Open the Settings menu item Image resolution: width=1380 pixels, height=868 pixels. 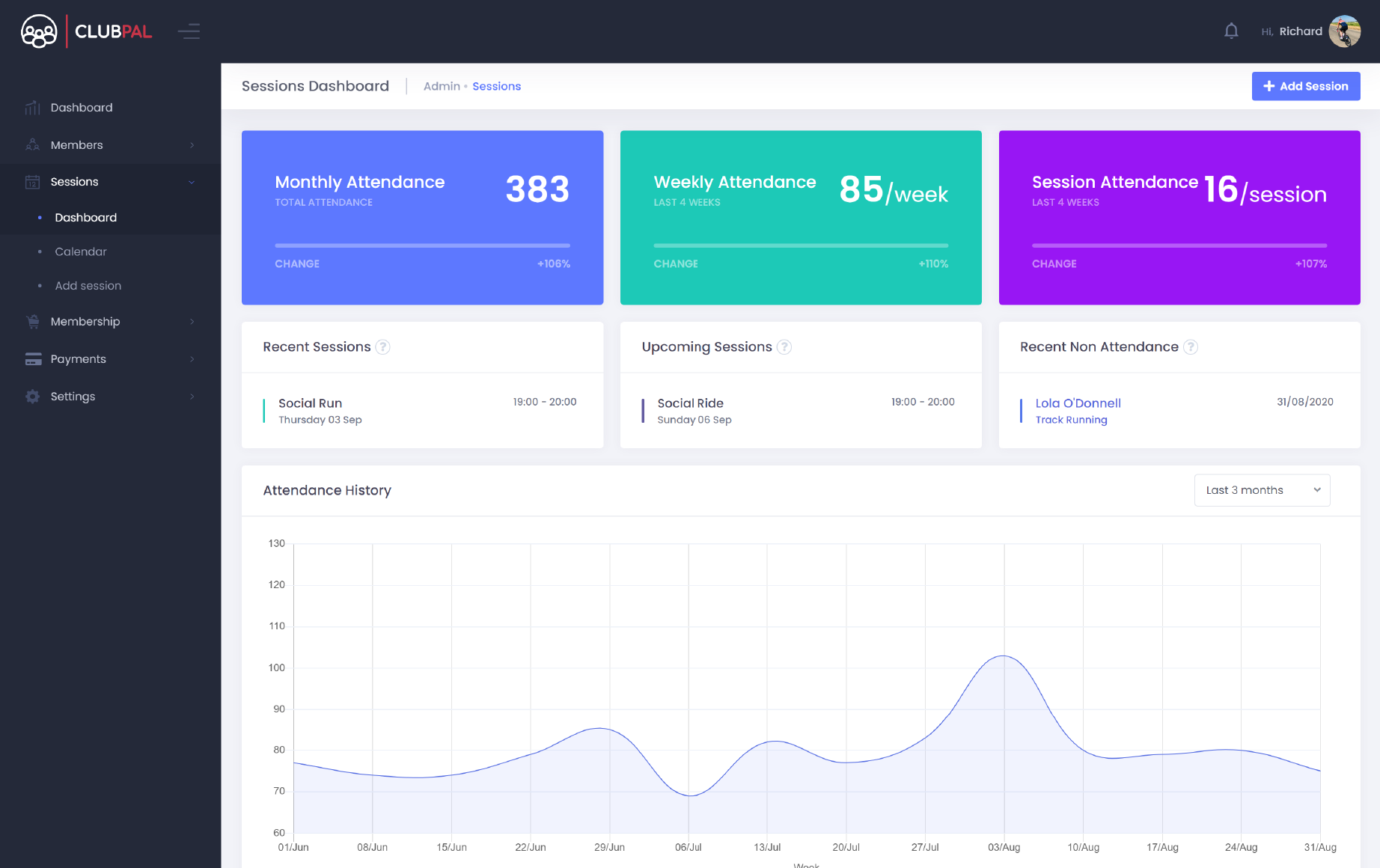click(110, 397)
